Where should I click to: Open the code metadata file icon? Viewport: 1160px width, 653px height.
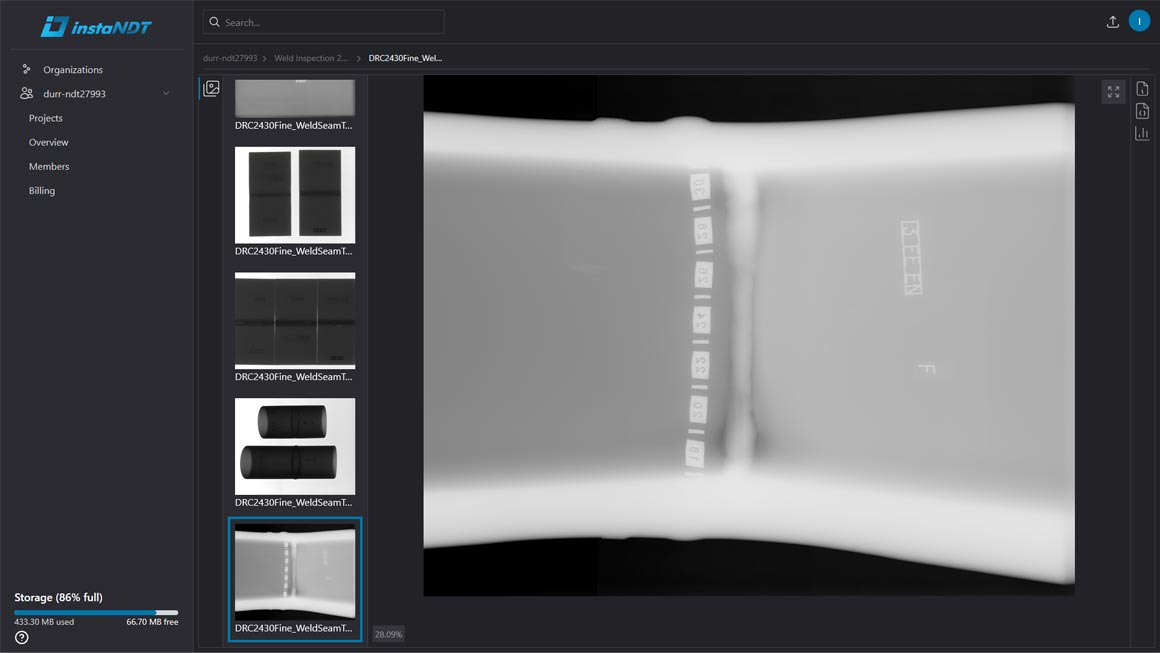pyautogui.click(x=1142, y=111)
